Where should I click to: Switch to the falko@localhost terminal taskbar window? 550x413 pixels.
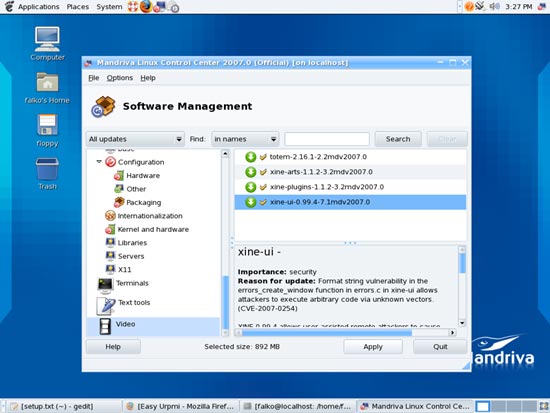click(x=298, y=406)
